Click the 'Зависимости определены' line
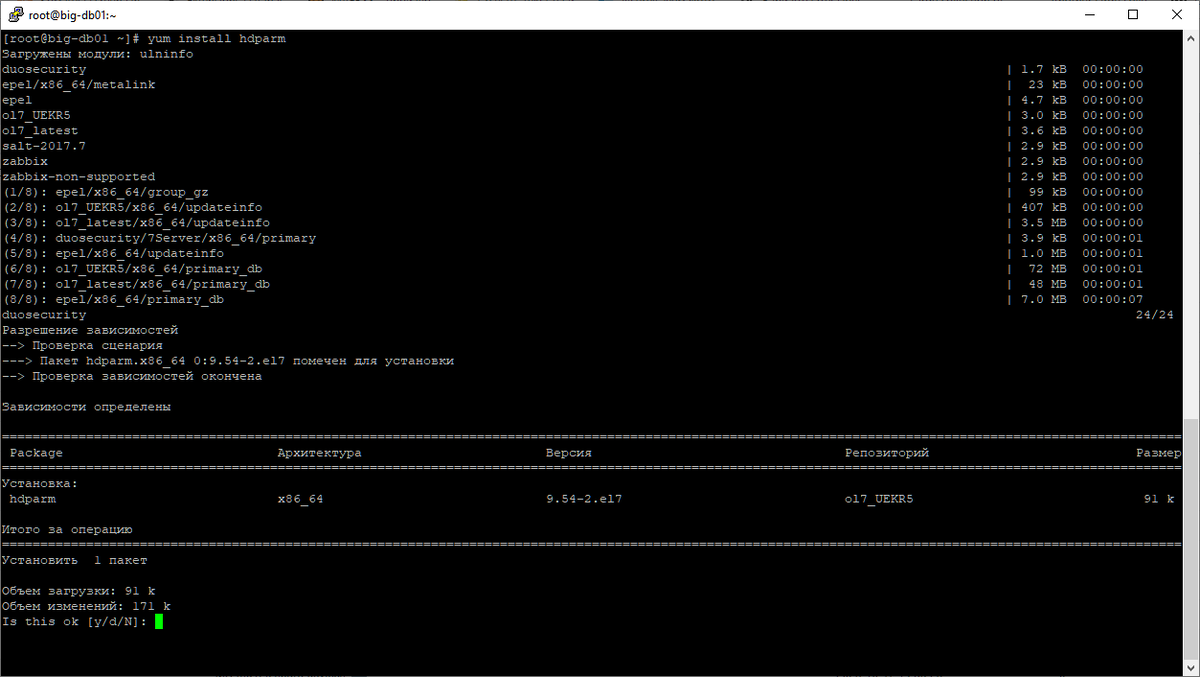Image resolution: width=1200 pixels, height=677 pixels. (x=86, y=407)
